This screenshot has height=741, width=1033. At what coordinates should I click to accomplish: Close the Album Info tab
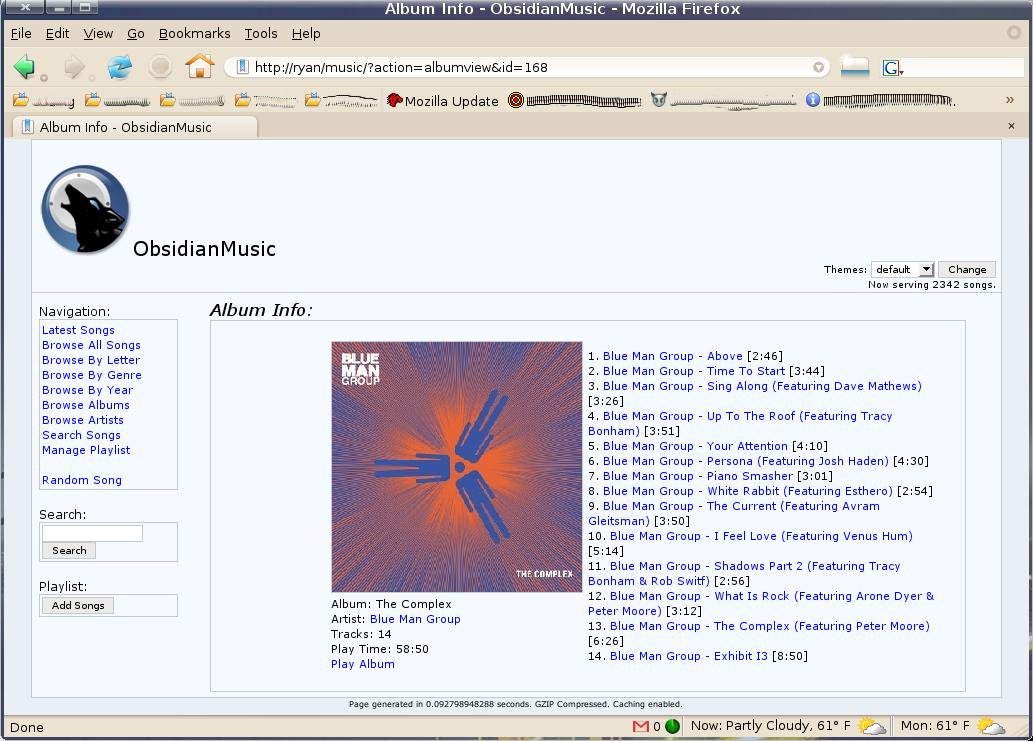coord(1011,126)
